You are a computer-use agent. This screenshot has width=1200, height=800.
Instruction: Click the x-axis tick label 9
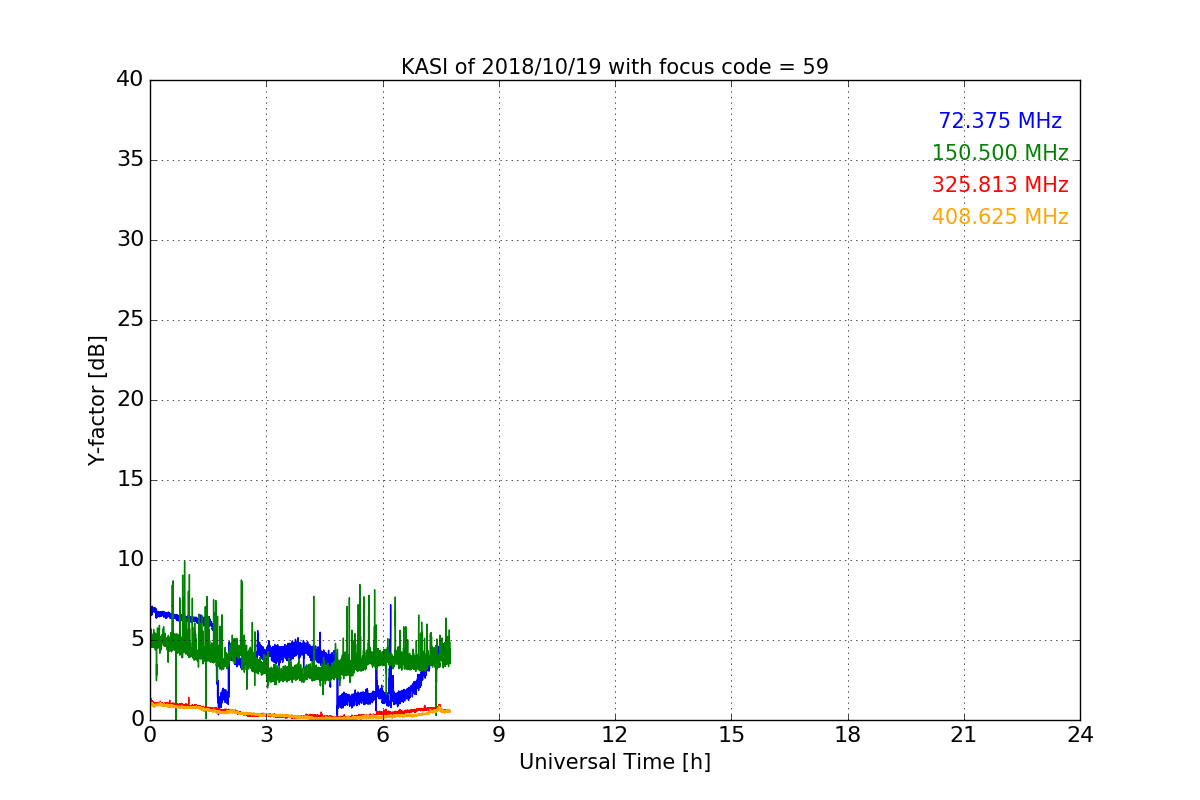pos(499,734)
